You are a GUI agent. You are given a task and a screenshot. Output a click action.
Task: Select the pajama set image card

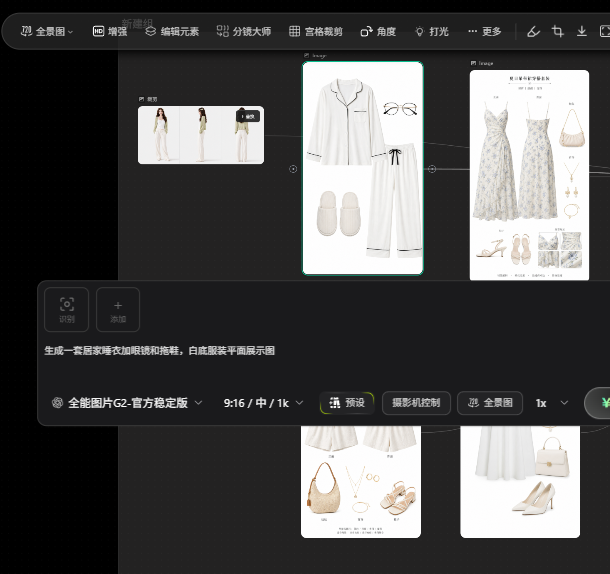point(363,168)
